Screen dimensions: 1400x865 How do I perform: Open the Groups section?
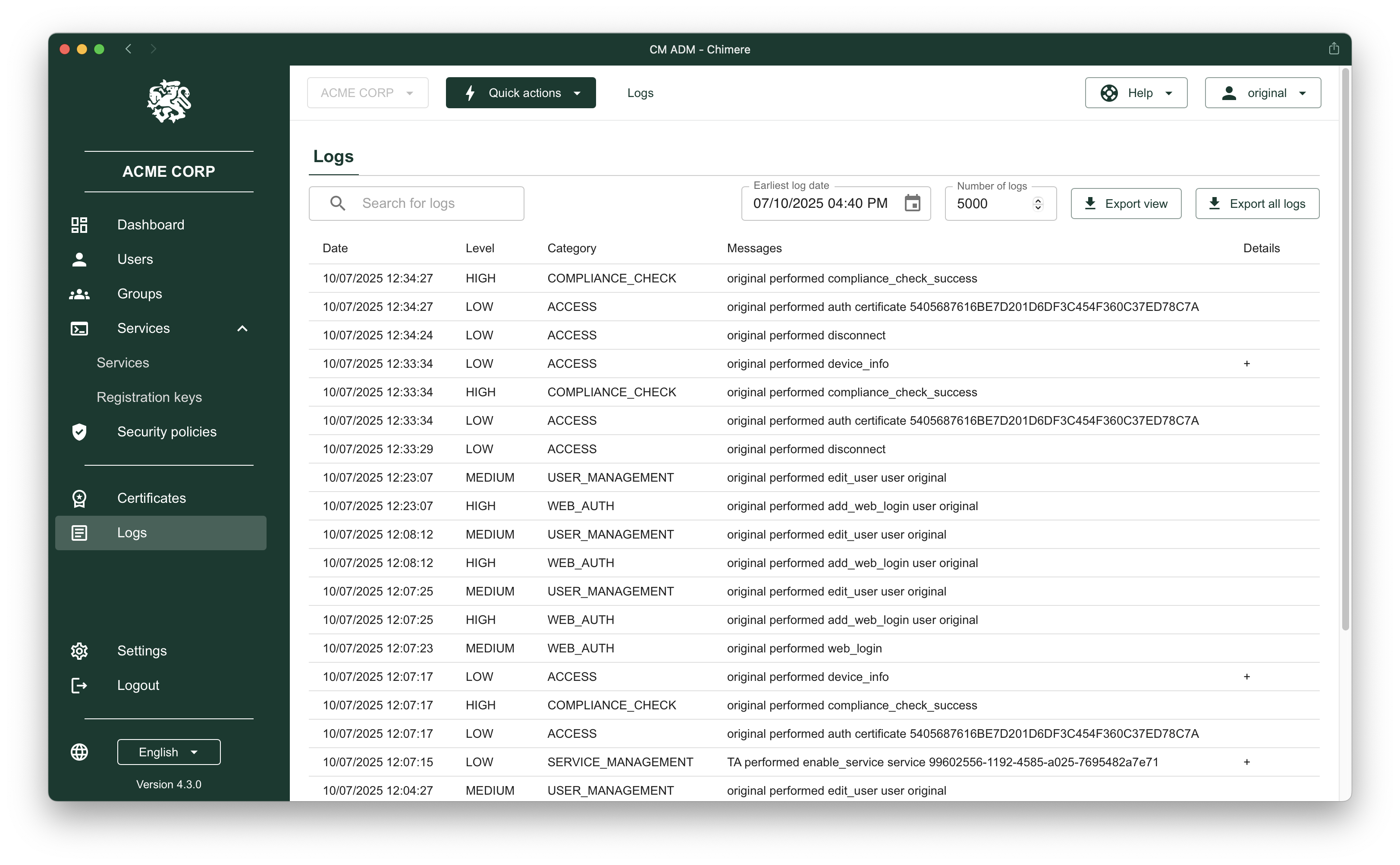coord(140,294)
